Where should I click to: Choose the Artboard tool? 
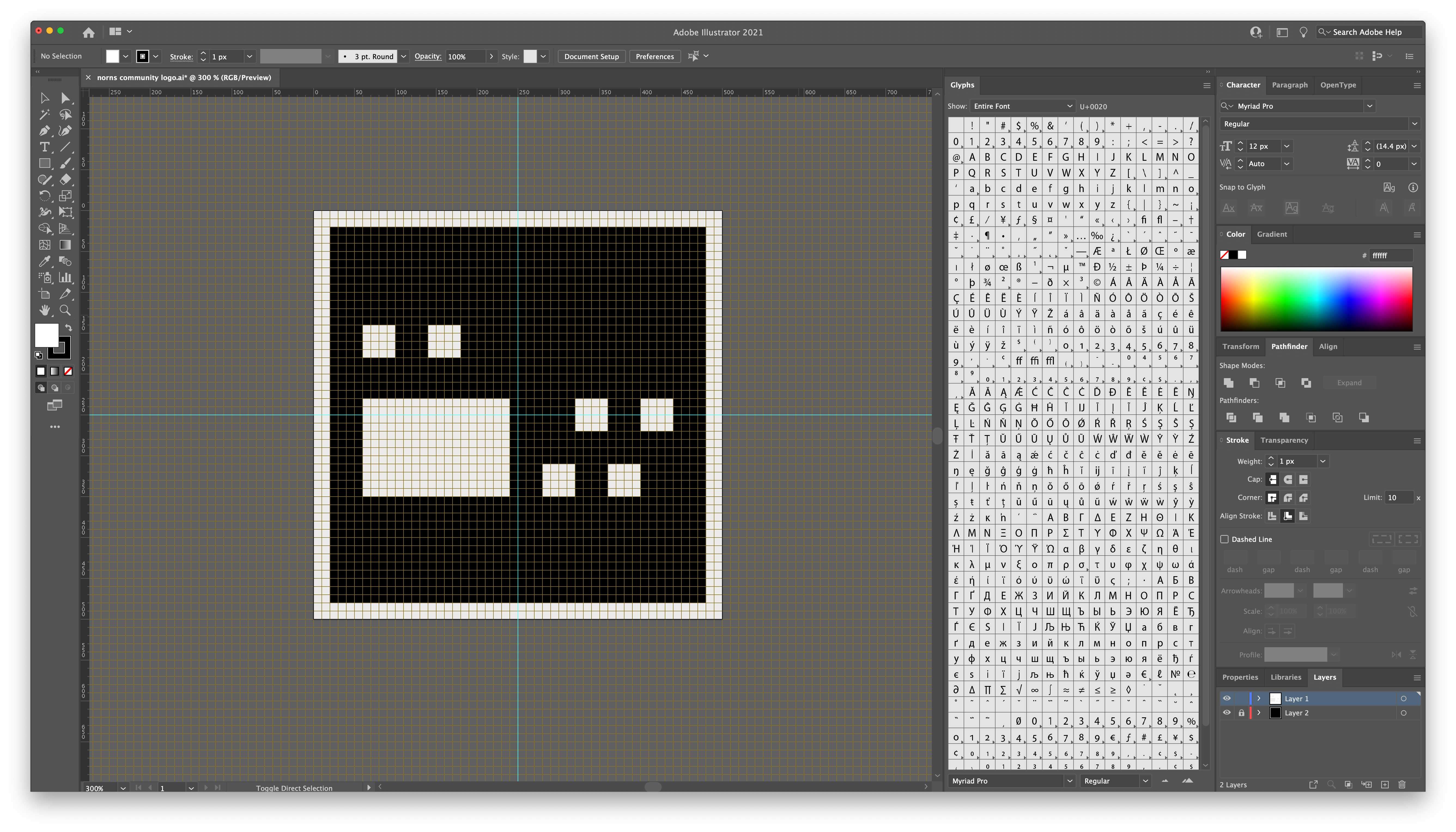[x=45, y=294]
